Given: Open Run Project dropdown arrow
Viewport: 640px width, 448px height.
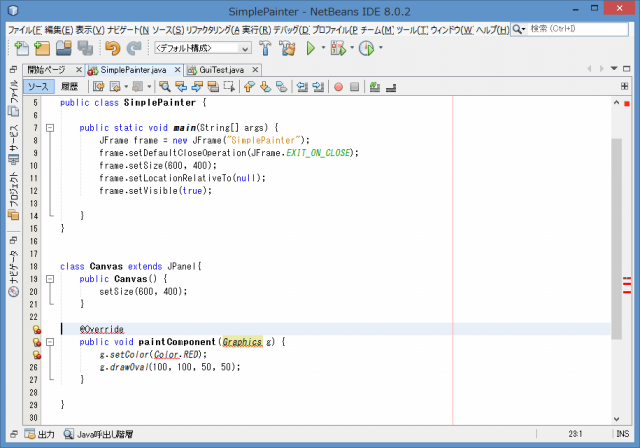Looking at the screenshot, I should tap(323, 48).
